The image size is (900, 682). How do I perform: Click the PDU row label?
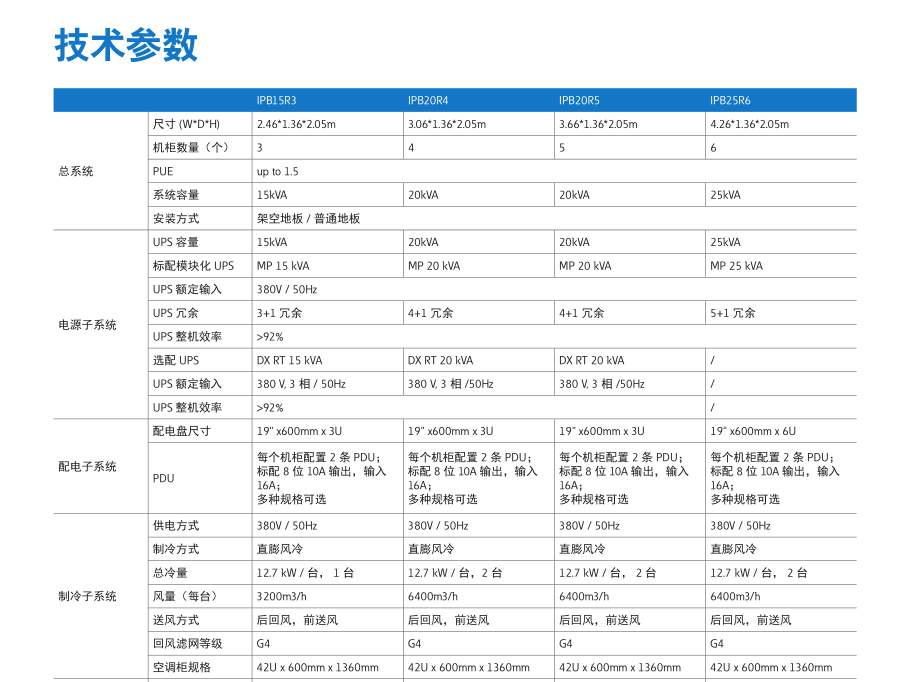(x=164, y=478)
